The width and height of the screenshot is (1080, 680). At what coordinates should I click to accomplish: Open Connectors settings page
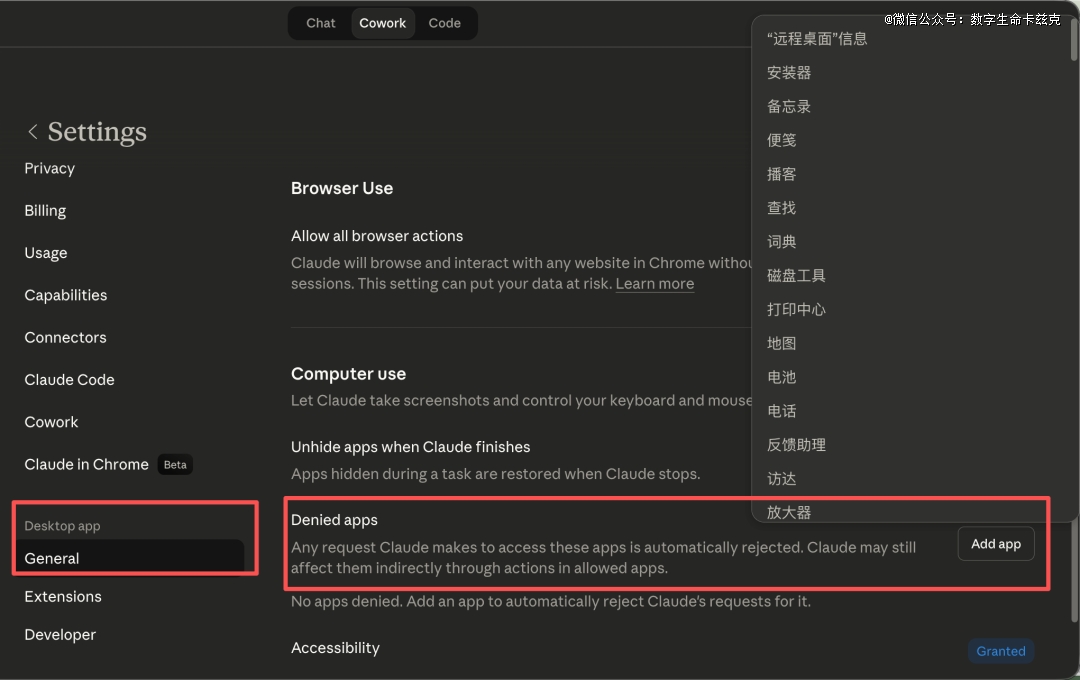(66, 337)
